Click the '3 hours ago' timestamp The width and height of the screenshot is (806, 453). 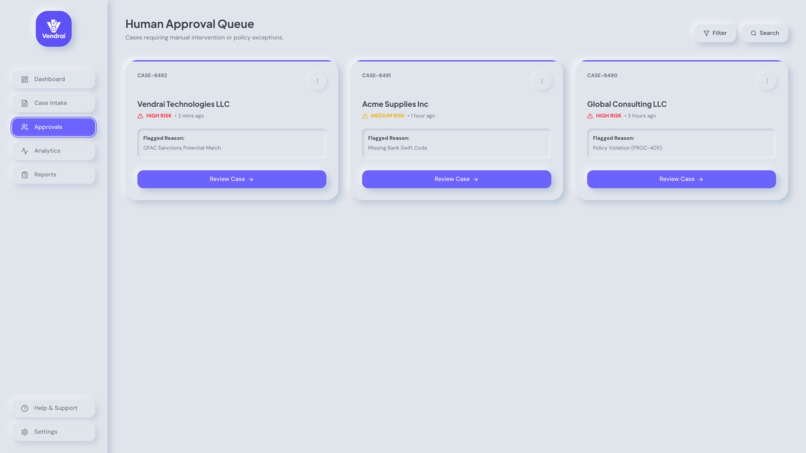(642, 116)
